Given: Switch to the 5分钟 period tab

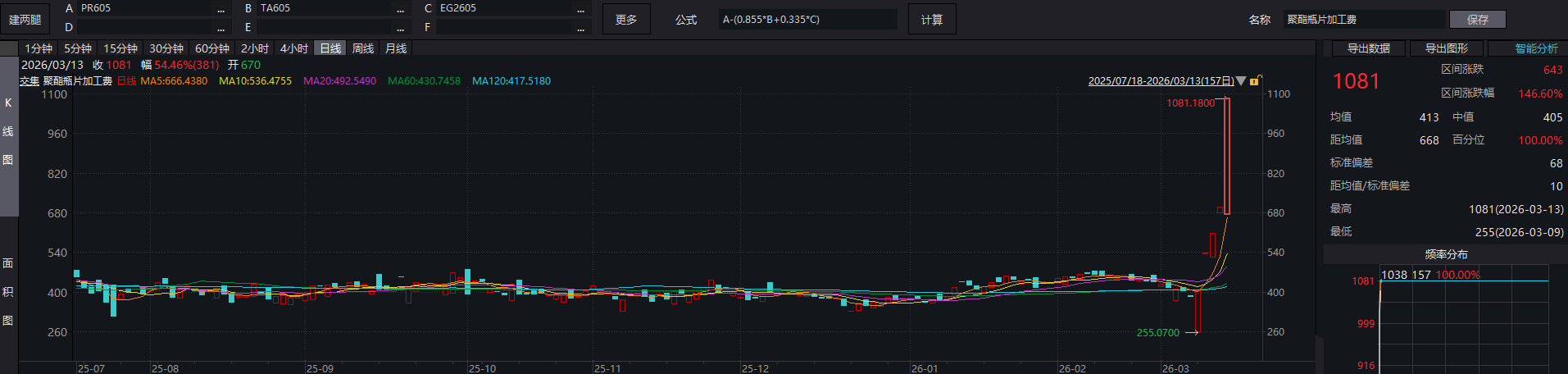Looking at the screenshot, I should [78, 48].
